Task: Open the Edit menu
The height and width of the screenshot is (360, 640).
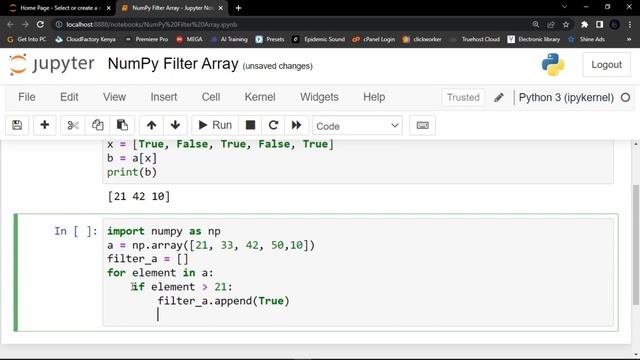Action: 69,97
